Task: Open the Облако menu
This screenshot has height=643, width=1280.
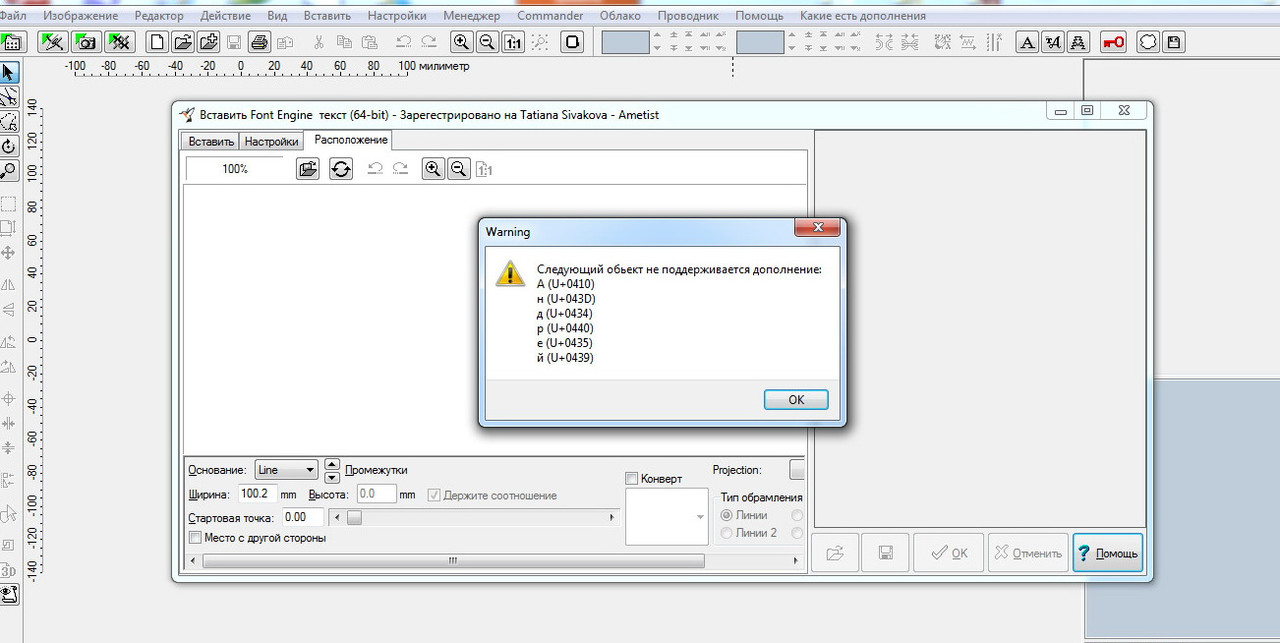Action: [x=620, y=15]
